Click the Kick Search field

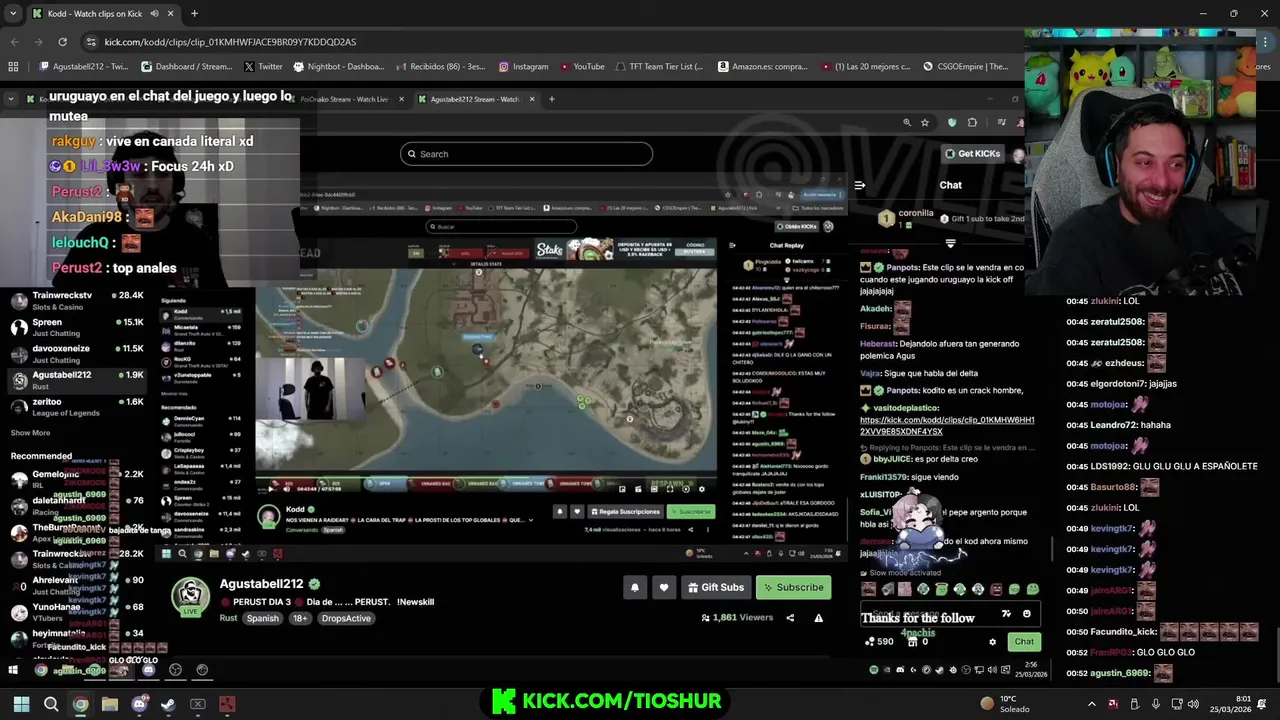pos(526,154)
